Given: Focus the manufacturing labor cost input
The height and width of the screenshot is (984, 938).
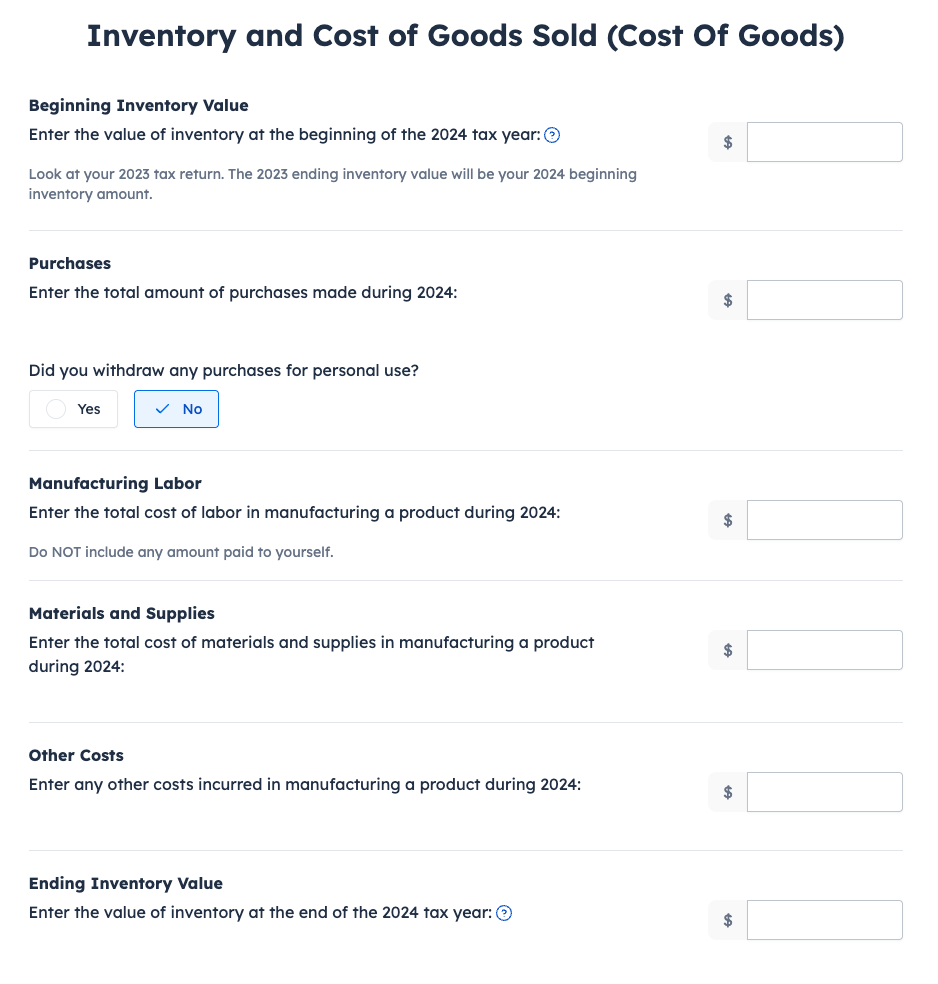Looking at the screenshot, I should (x=824, y=520).
